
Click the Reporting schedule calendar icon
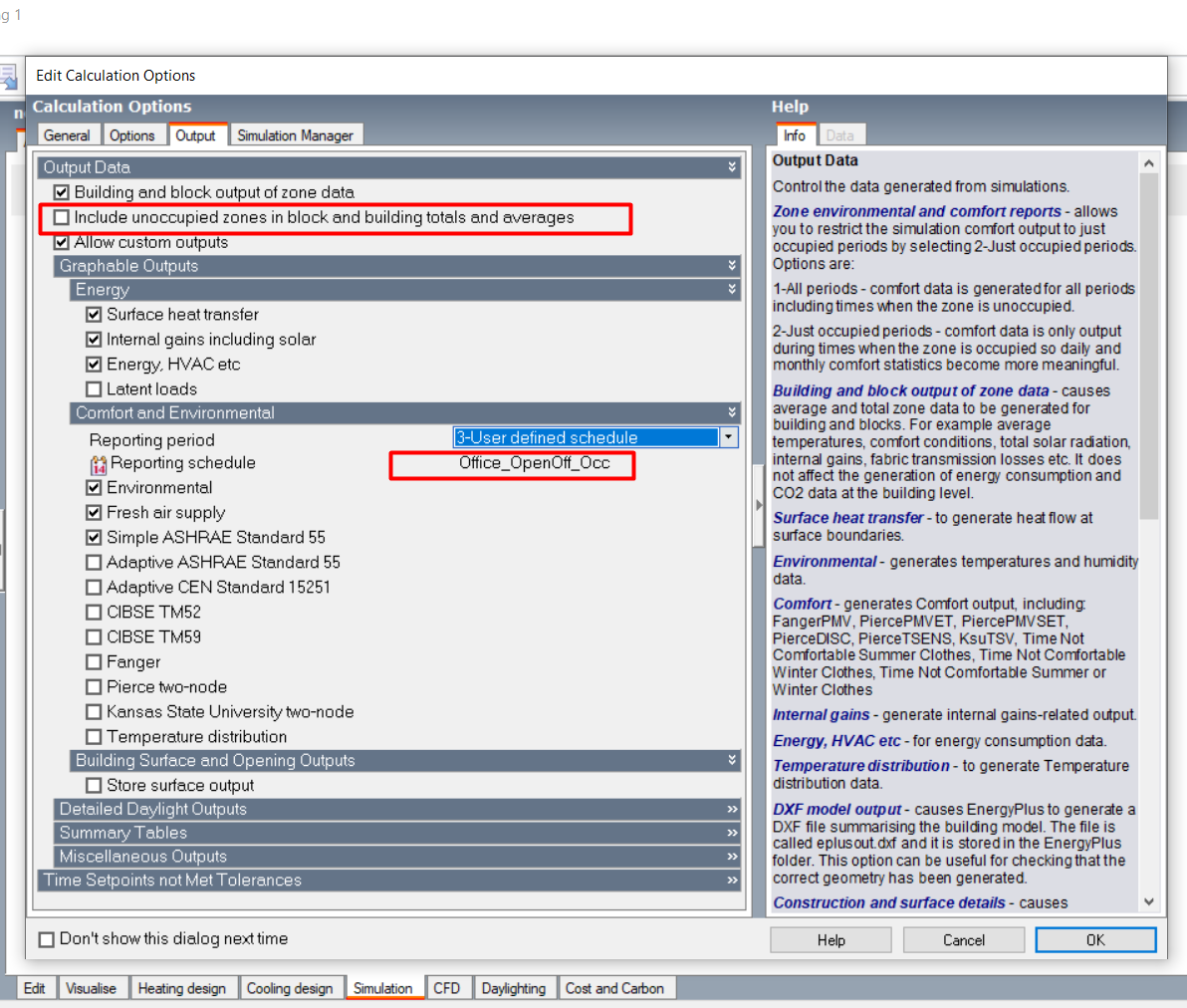(x=99, y=463)
